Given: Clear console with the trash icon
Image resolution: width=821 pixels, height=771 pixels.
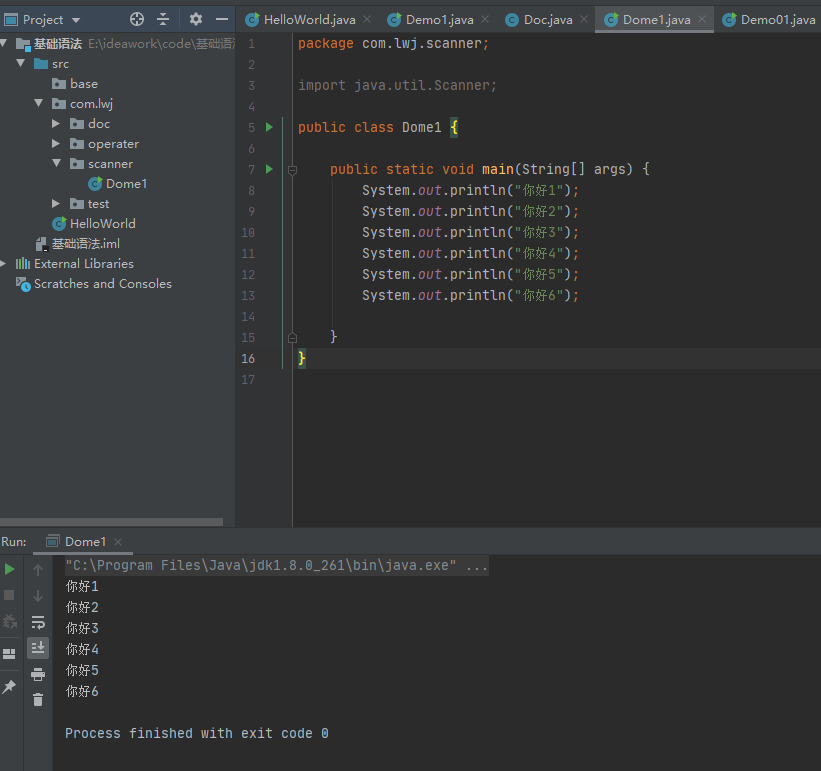Looking at the screenshot, I should pyautogui.click(x=38, y=700).
